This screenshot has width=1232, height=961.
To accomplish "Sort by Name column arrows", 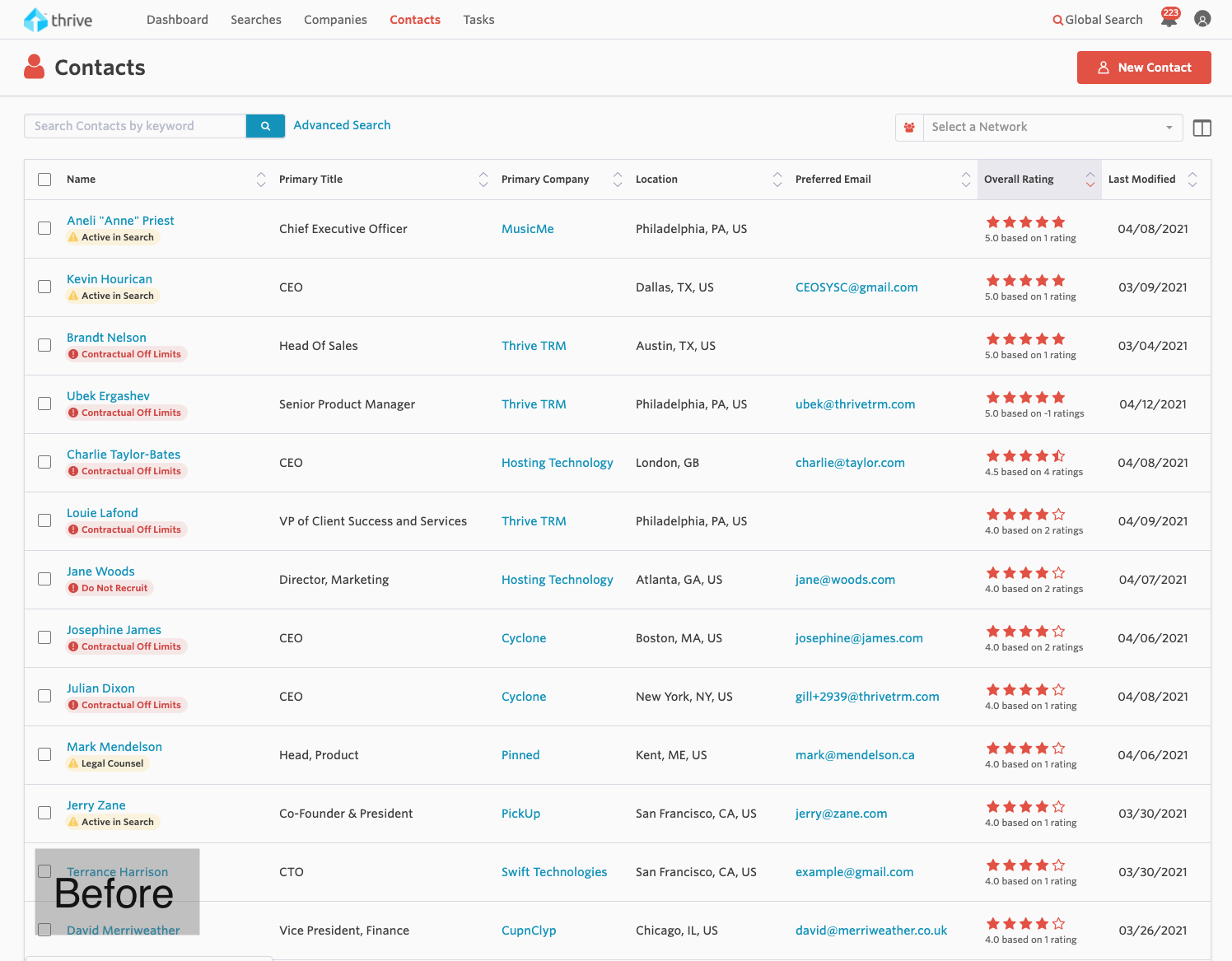I will [x=261, y=180].
